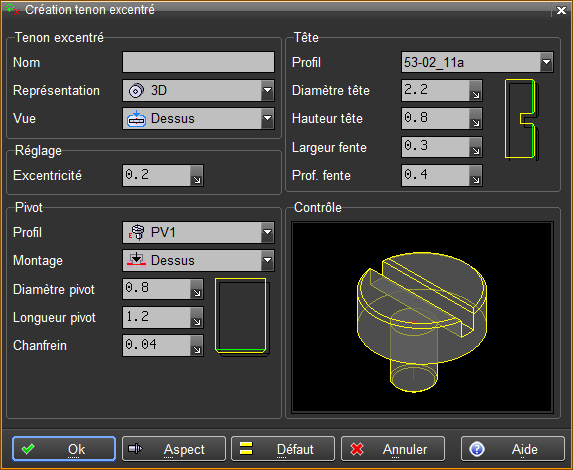This screenshot has height=470, width=573.
Task: Open the Montage Dessus dropdown
Action: click(198, 261)
